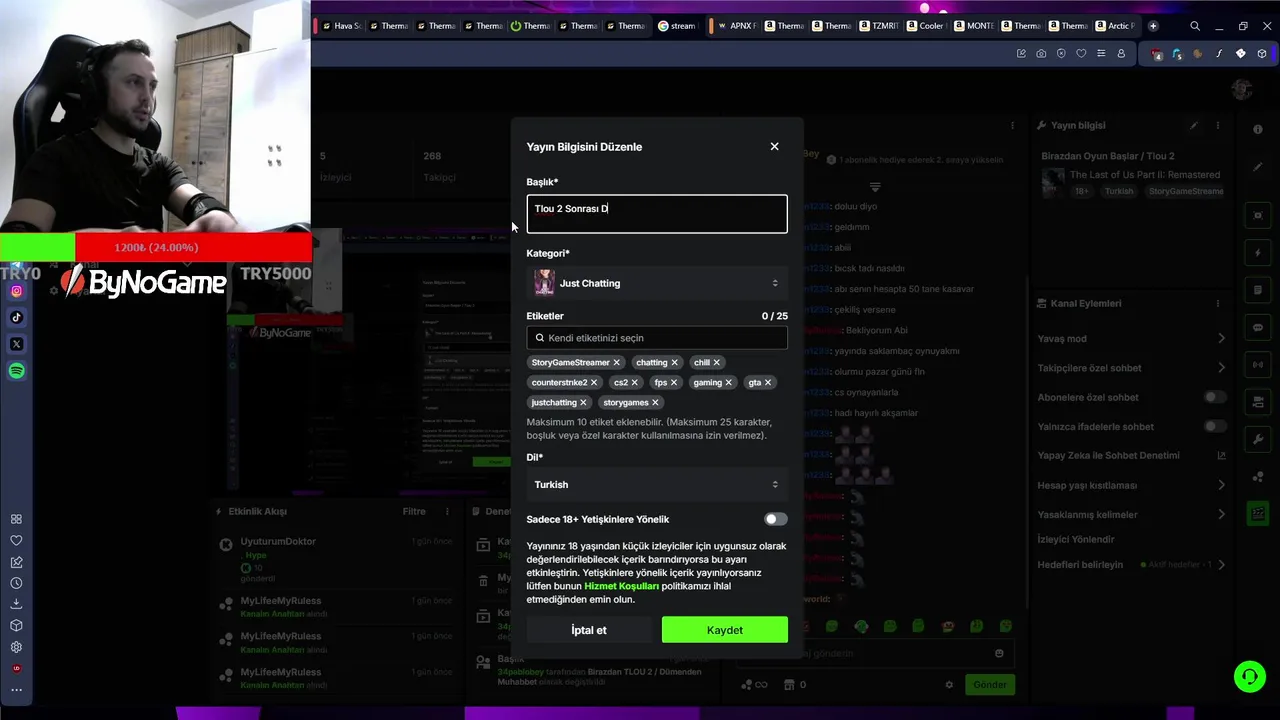Screen dimensions: 1280x720
Task: Switch to the Cooler browser tab
Action: point(925,26)
